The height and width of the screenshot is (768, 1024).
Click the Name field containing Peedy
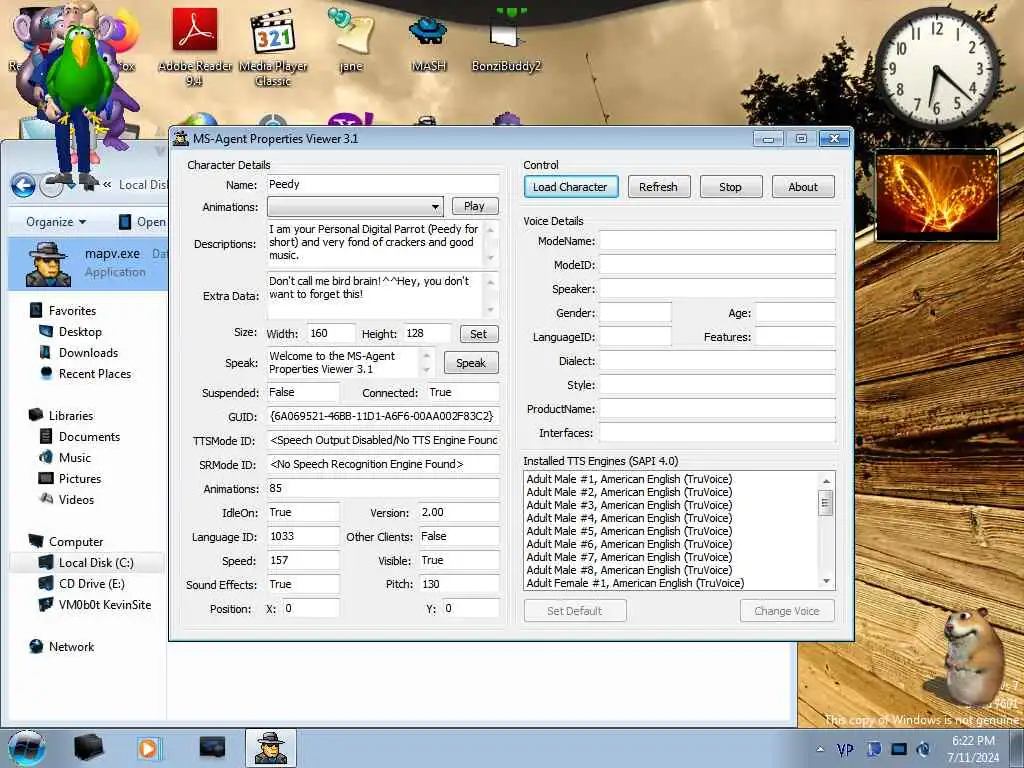(383, 184)
